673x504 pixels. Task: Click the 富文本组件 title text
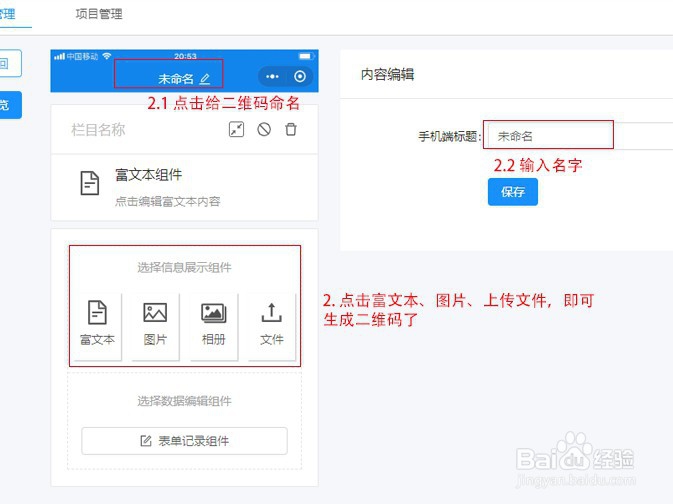[x=149, y=175]
